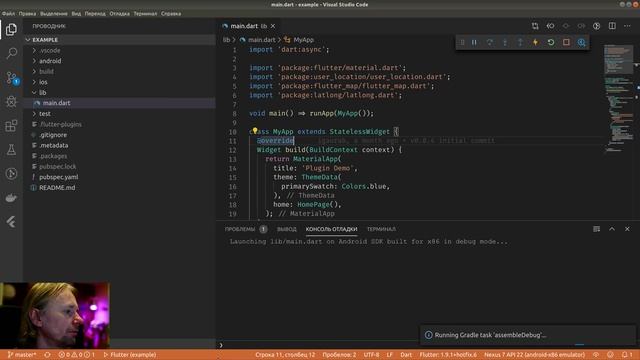The width and height of the screenshot is (640, 360).
Task: Click the code minimap overview
Action: point(618,98)
